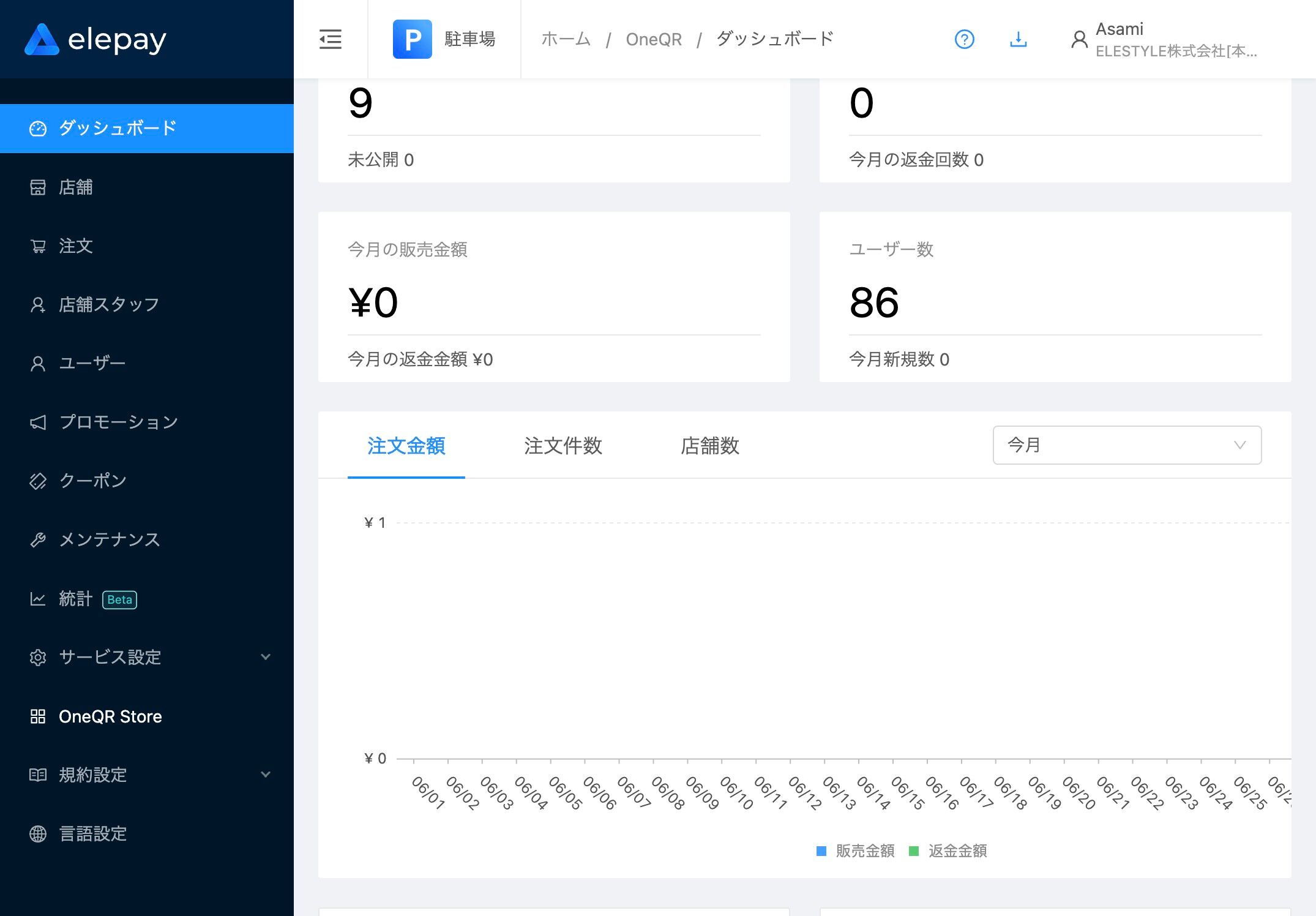Open 統計 Beta statistics page

pyautogui.click(x=76, y=599)
